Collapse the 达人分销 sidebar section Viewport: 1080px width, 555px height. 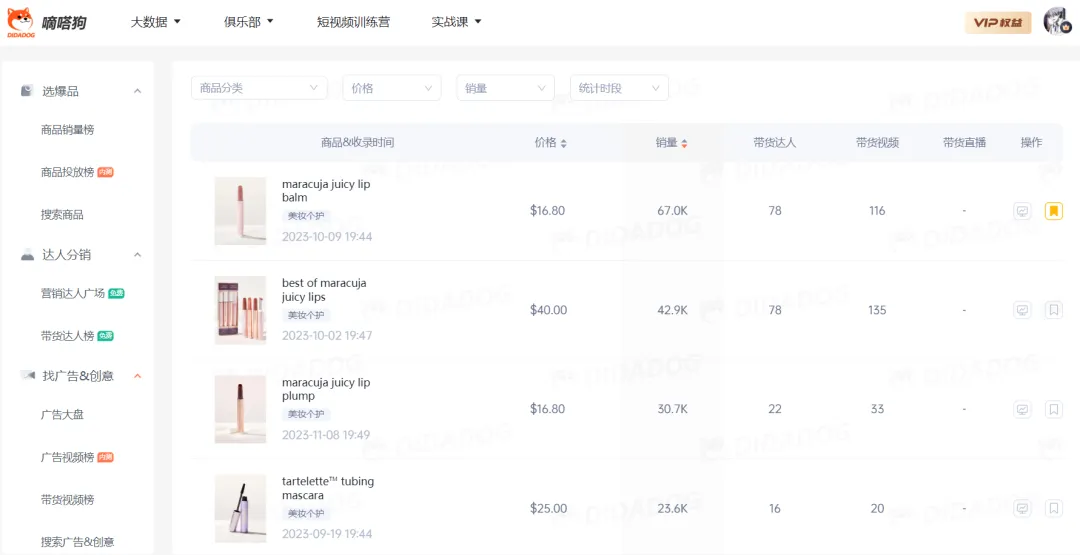138,255
